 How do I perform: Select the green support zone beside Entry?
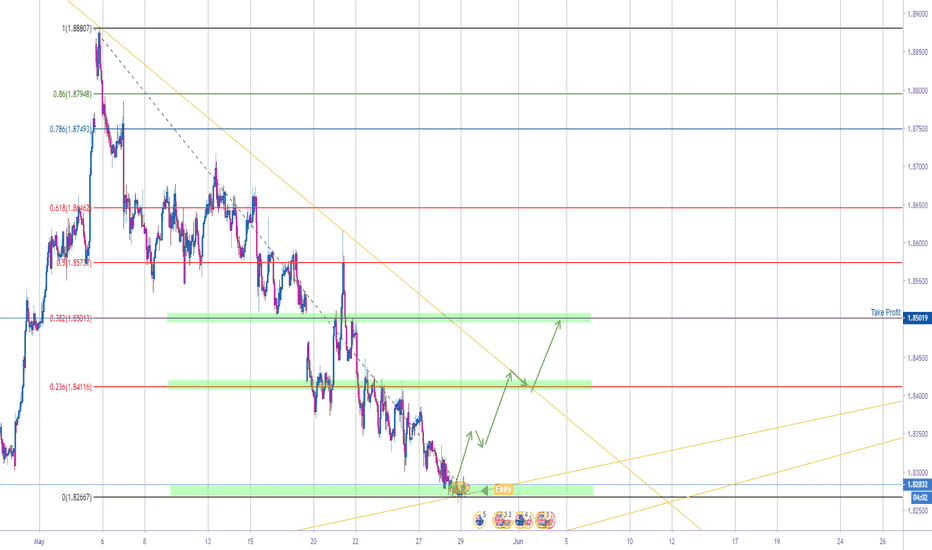(382, 490)
